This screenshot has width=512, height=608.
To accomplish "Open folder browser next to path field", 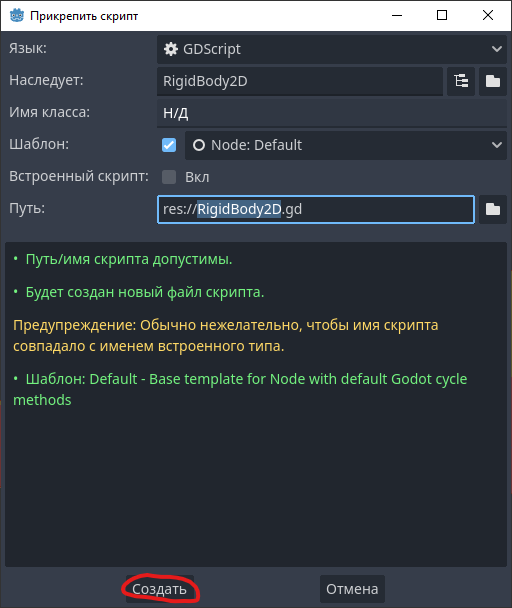I will 493,209.
